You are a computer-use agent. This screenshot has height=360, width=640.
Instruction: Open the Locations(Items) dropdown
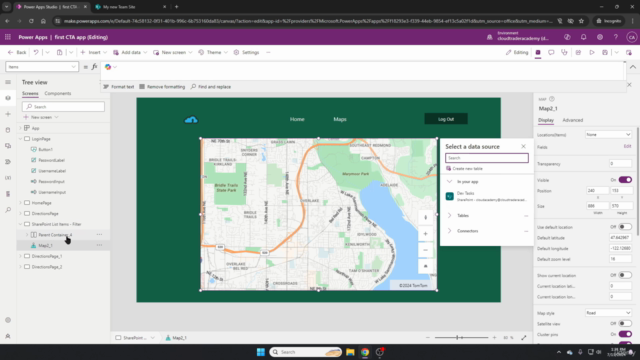[608, 134]
